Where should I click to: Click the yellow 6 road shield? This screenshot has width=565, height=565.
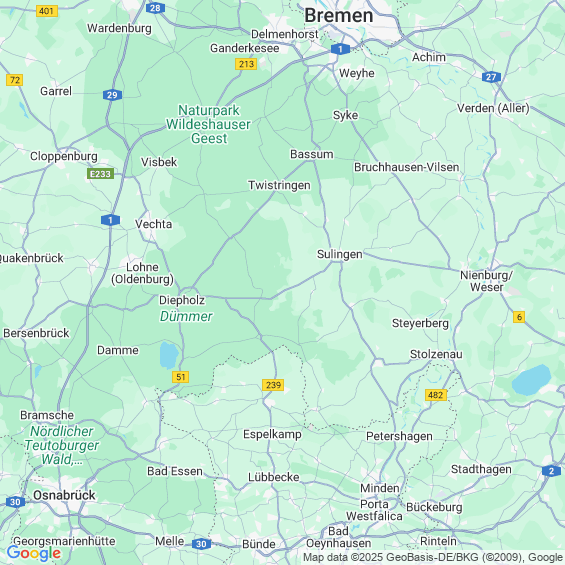(519, 317)
